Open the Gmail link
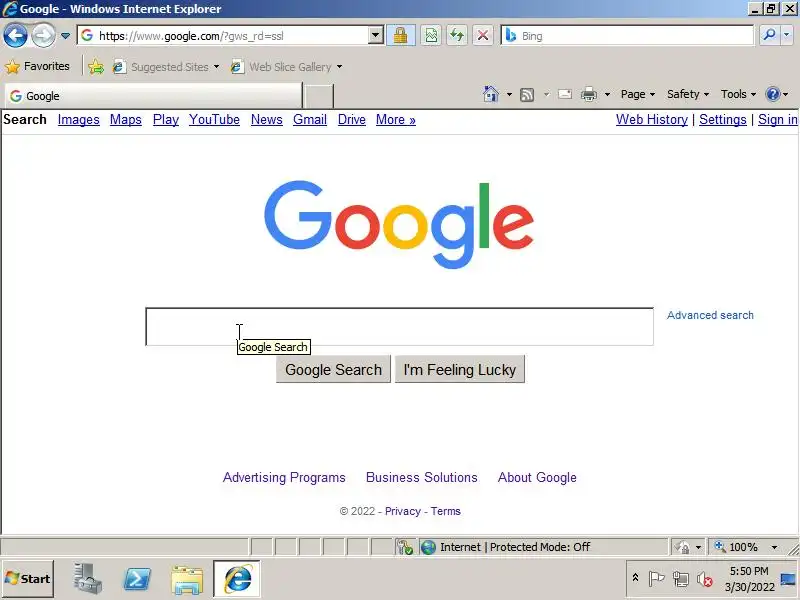This screenshot has width=800, height=600. click(310, 119)
